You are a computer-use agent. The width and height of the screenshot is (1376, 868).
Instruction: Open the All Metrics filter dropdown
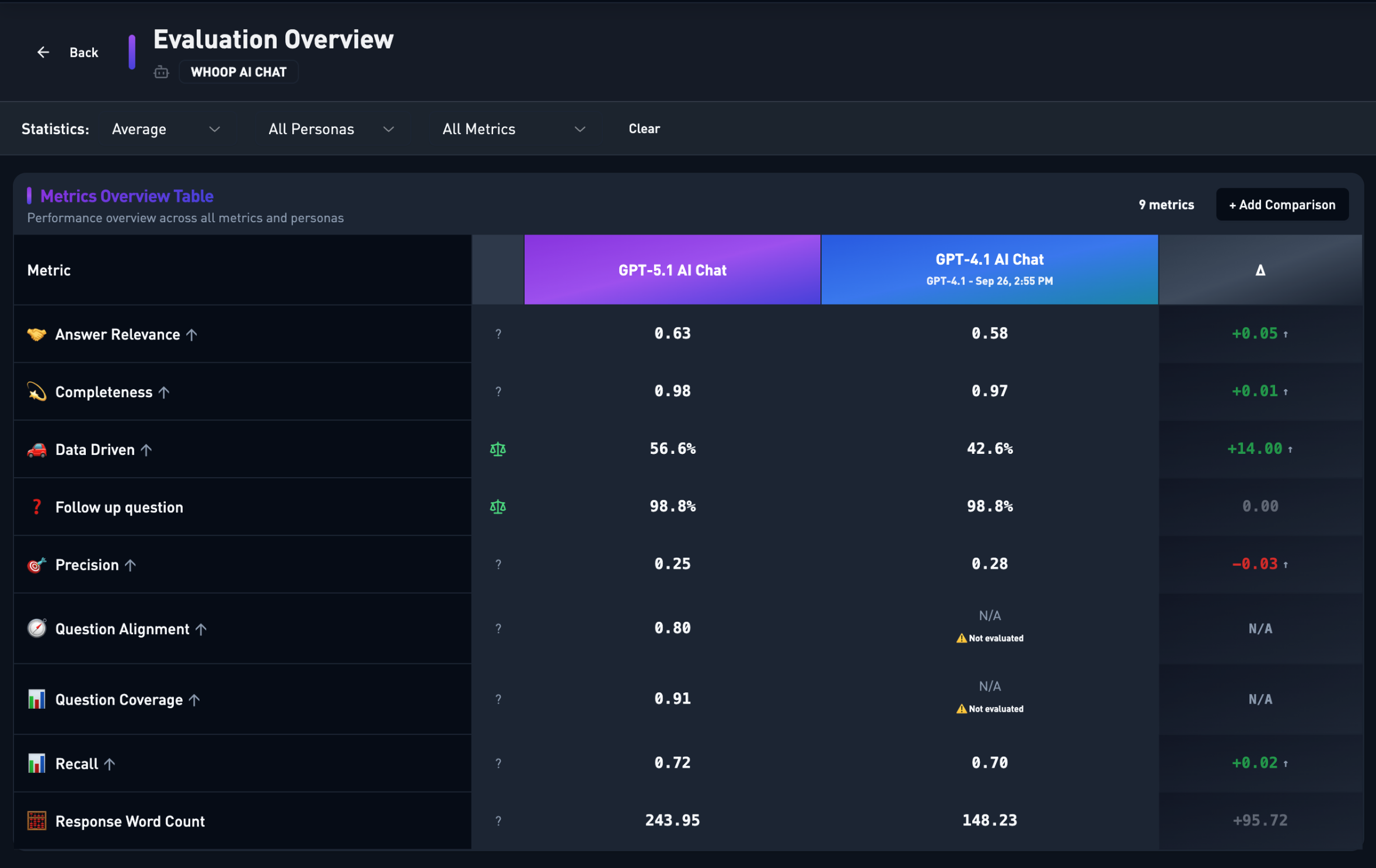tap(514, 129)
